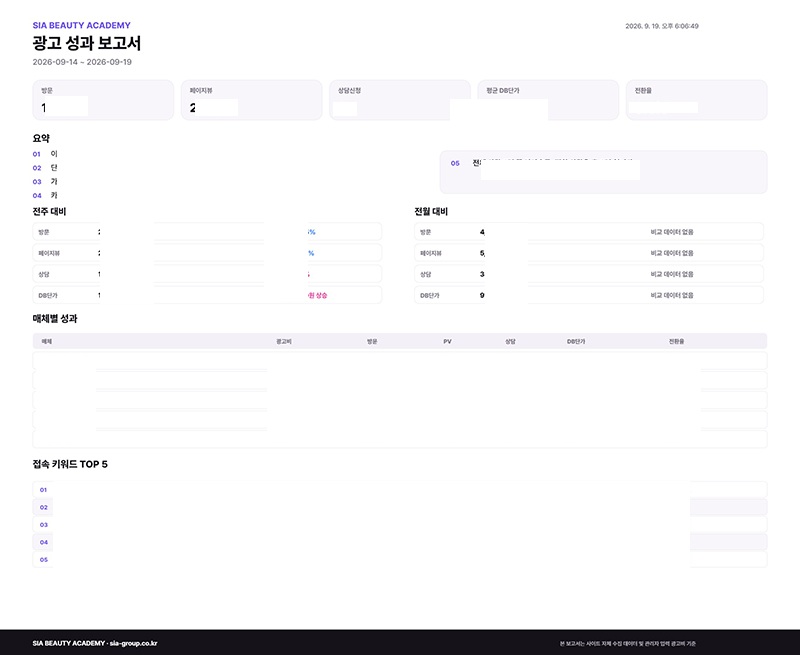Click the 방문 column header in 매체별 성과 table

pos(372,341)
